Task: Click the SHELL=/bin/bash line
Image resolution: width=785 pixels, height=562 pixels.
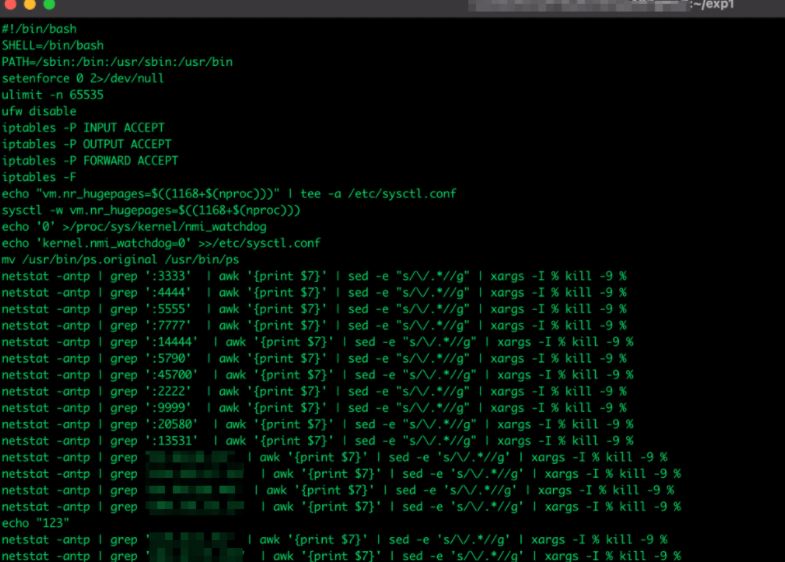Action: (53, 45)
